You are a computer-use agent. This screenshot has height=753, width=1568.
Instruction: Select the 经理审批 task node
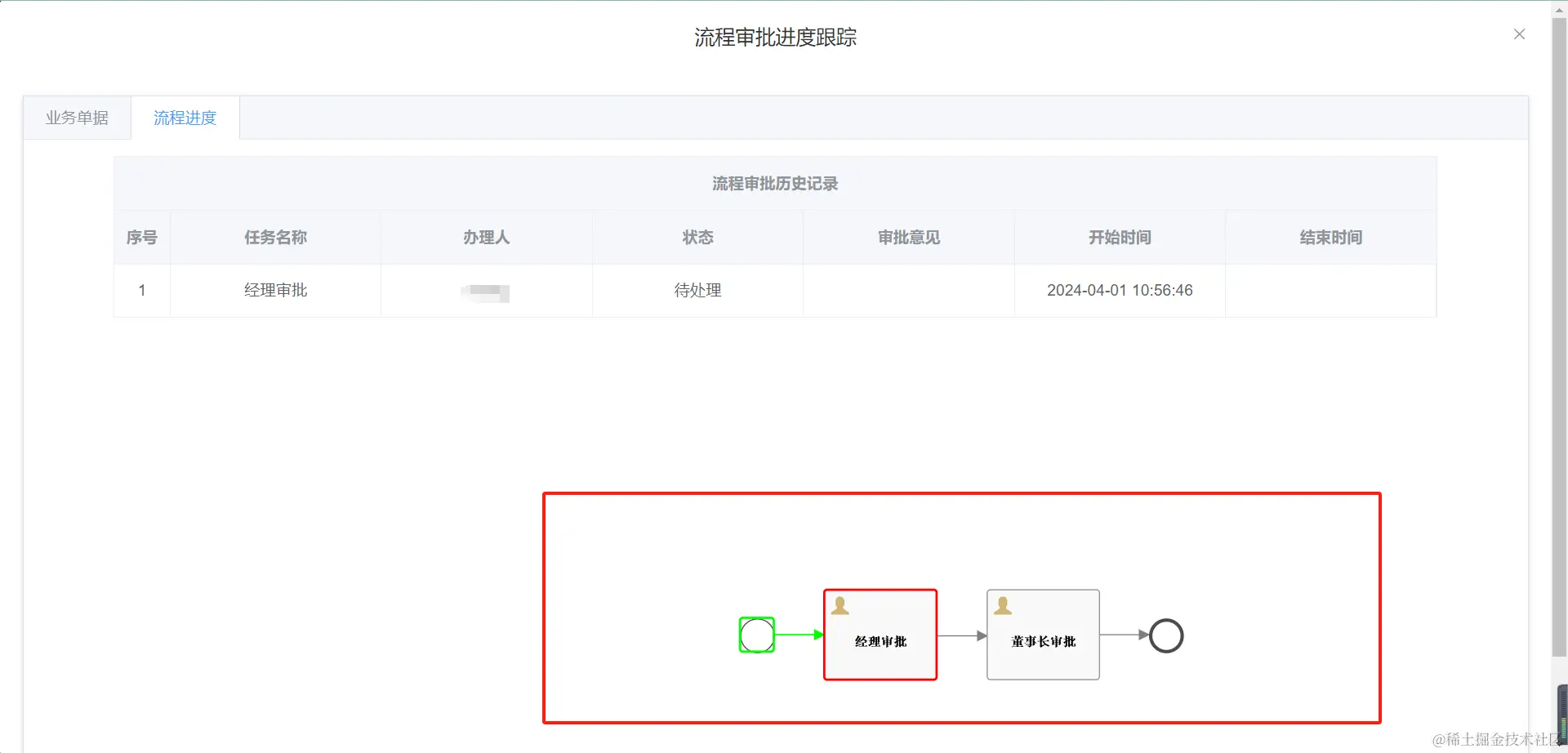(x=880, y=635)
